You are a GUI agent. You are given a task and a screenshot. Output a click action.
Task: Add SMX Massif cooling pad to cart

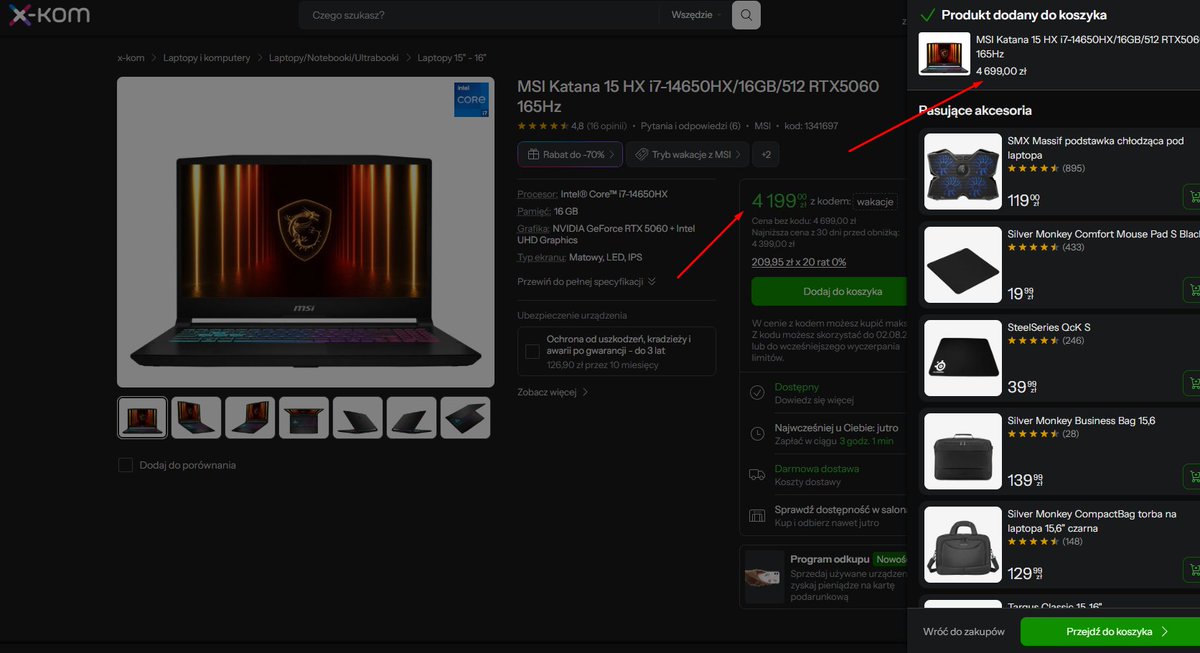click(x=1192, y=197)
